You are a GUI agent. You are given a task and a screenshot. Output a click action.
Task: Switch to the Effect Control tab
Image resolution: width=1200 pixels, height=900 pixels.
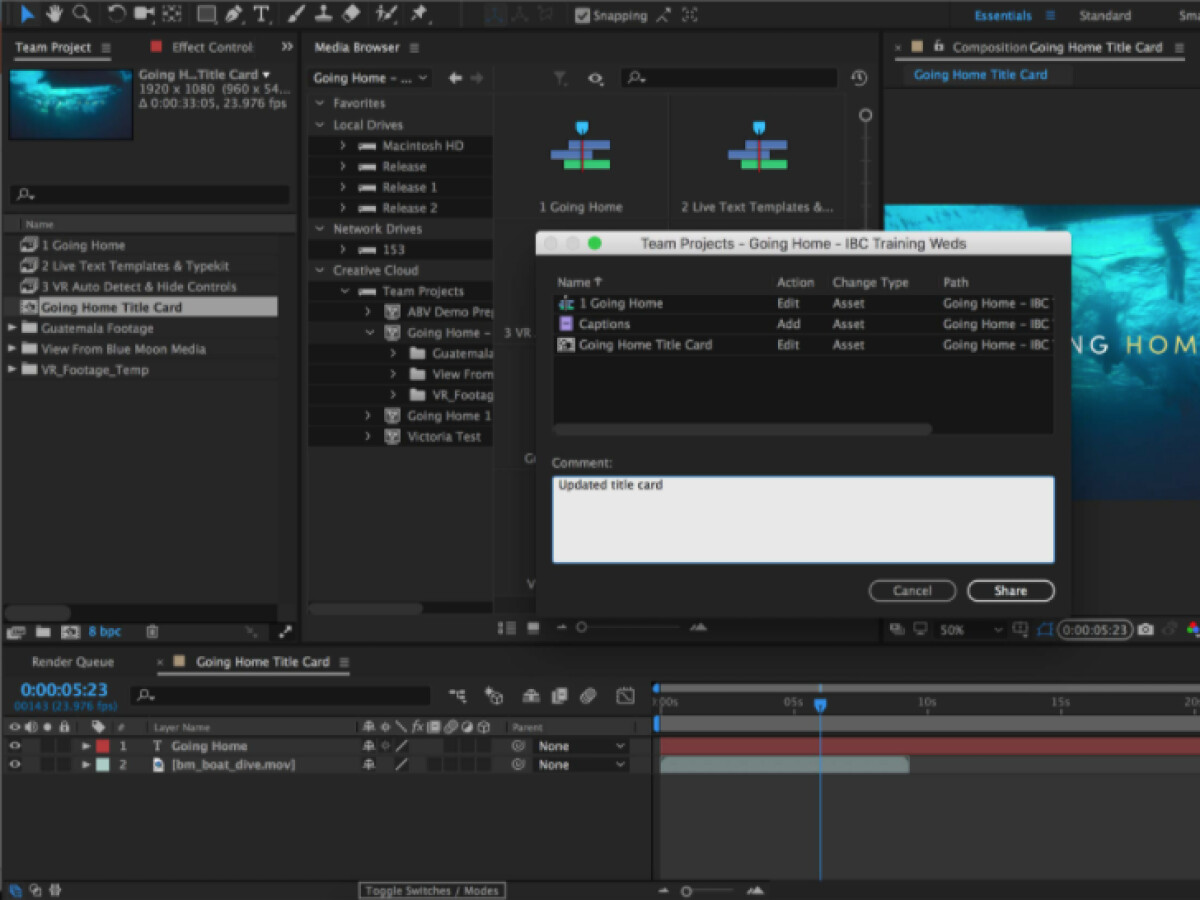click(x=212, y=47)
